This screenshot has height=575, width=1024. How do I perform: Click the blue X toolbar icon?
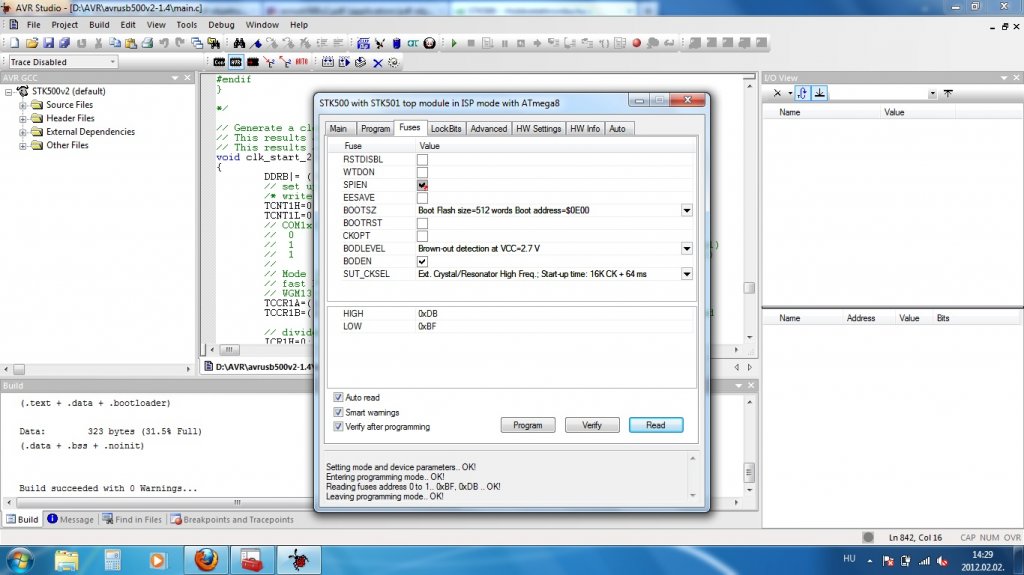point(377,63)
